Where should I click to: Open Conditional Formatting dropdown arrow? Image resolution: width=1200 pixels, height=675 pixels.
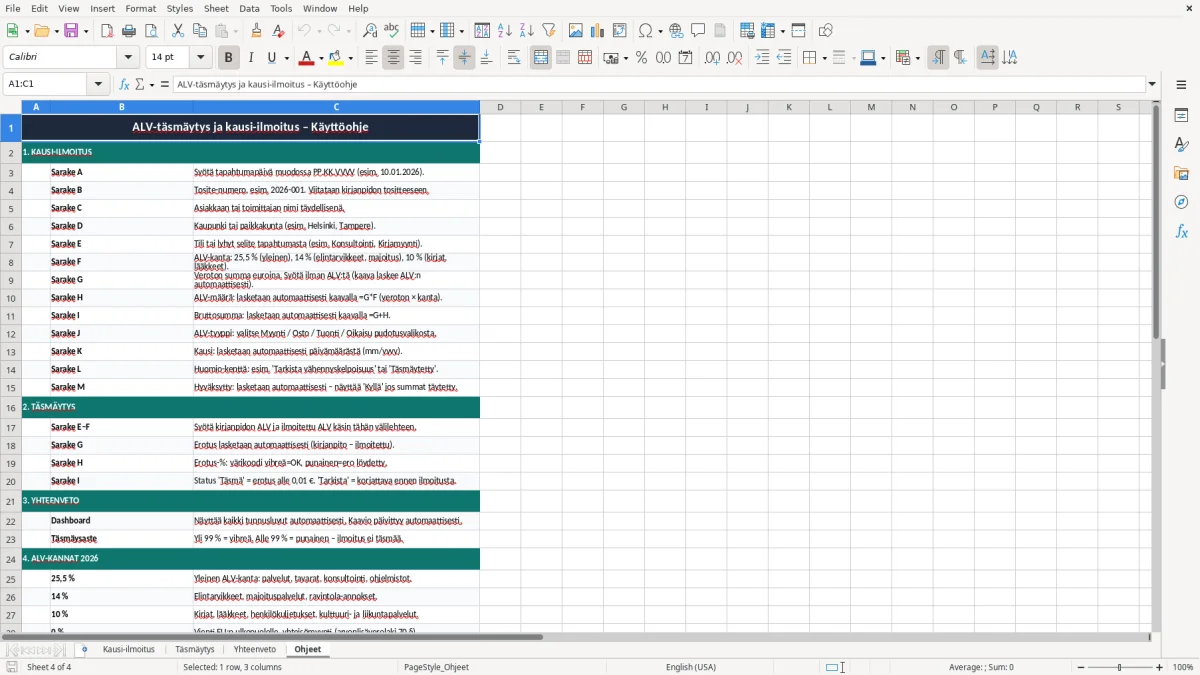click(x=917, y=58)
